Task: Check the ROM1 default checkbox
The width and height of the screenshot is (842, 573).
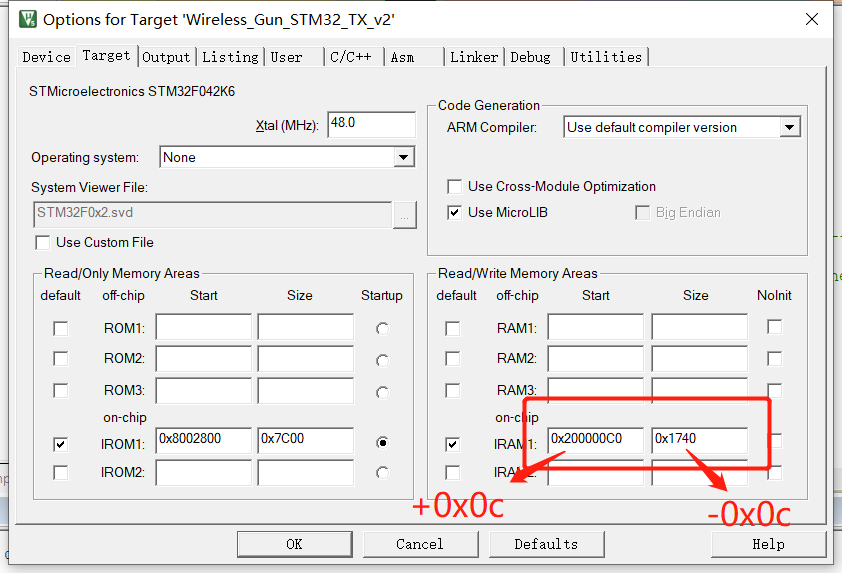Action: coord(61,328)
